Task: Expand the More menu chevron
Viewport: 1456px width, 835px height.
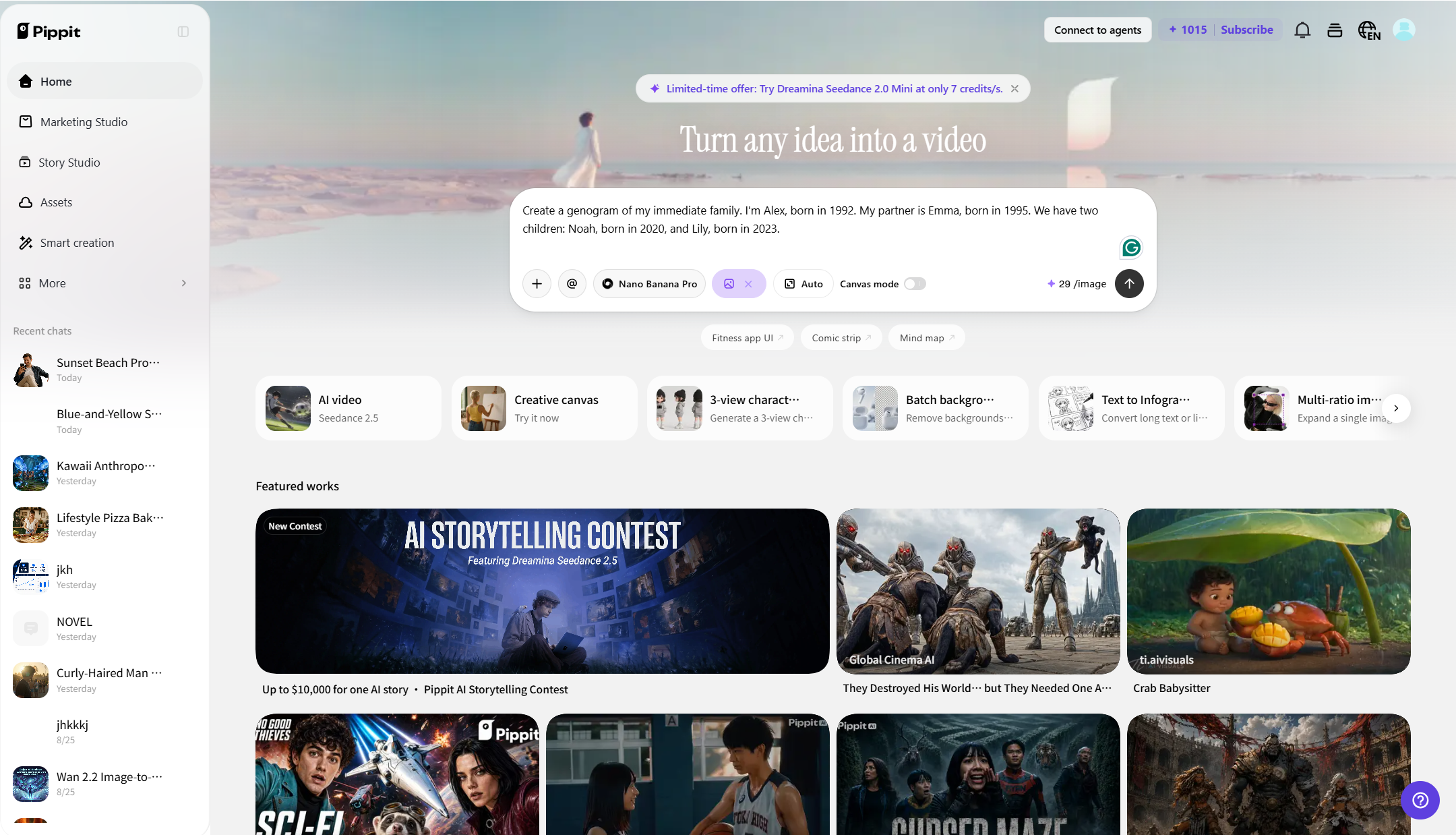Action: tap(184, 283)
